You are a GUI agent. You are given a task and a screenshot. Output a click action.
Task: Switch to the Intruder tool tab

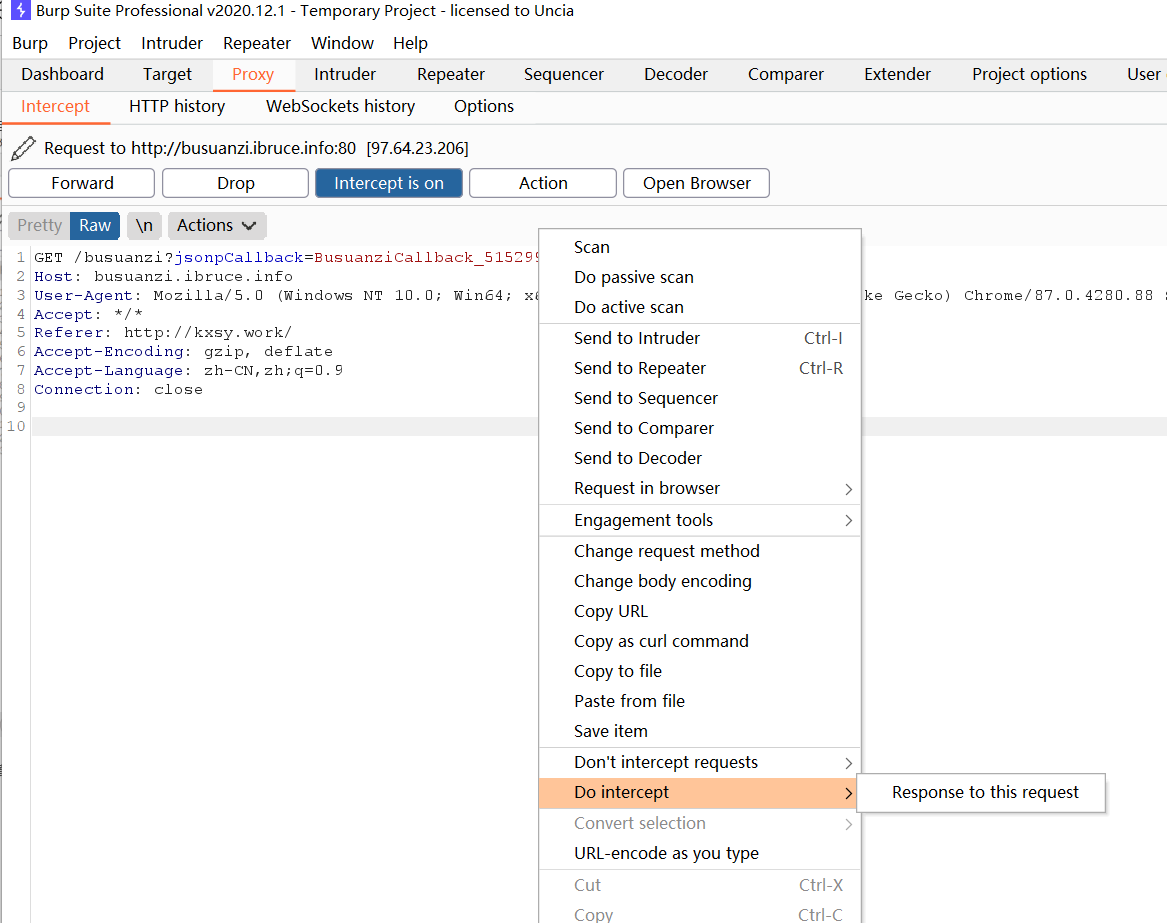click(345, 74)
